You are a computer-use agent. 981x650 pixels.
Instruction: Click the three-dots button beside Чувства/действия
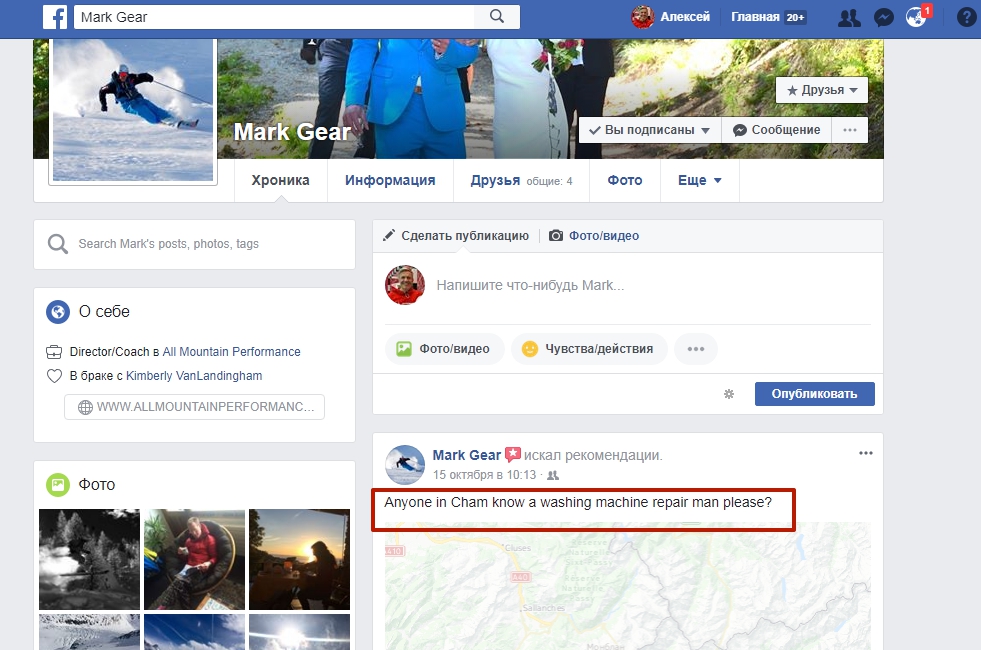696,349
